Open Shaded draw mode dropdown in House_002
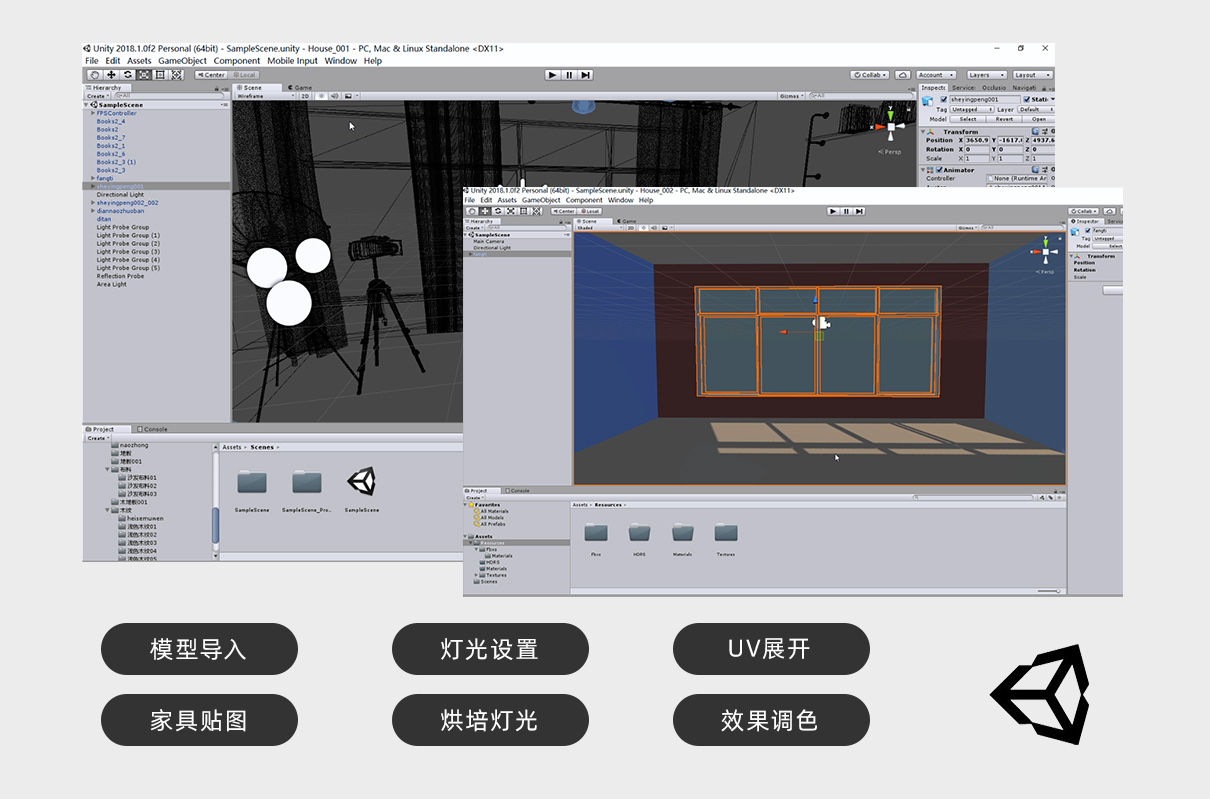This screenshot has height=799, width=1210. point(600,228)
